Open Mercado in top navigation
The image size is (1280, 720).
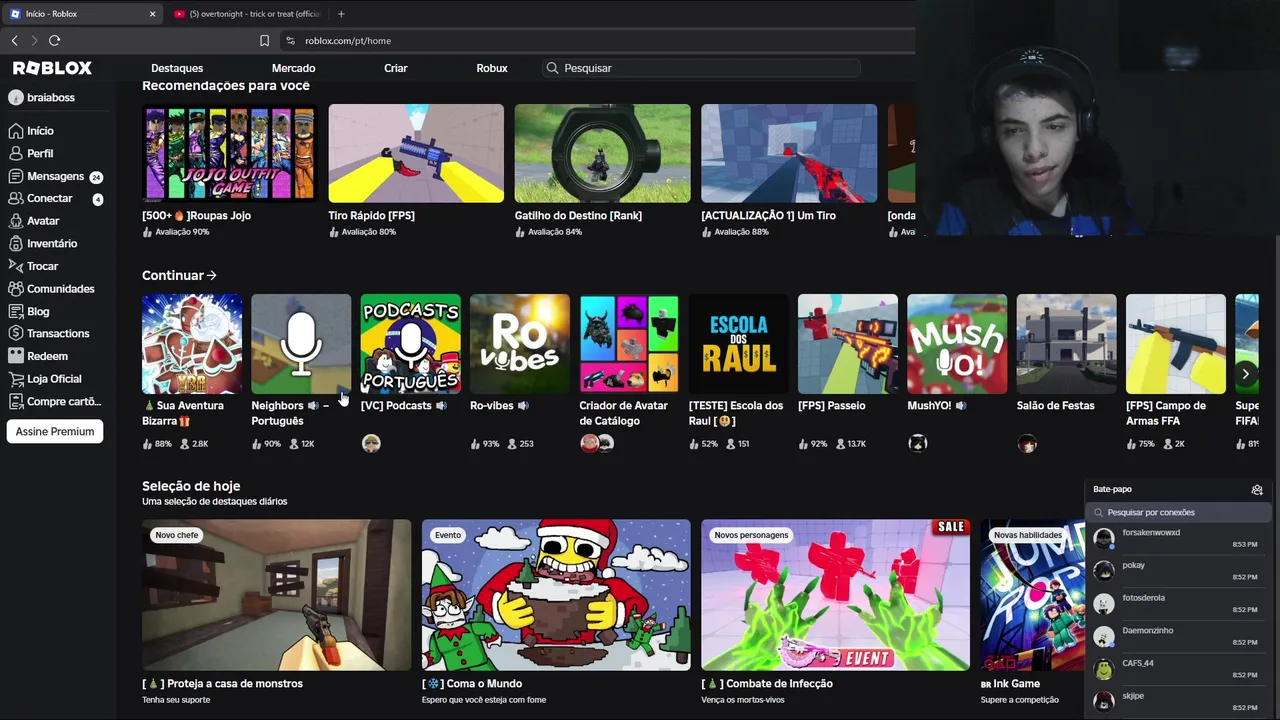pos(294,68)
